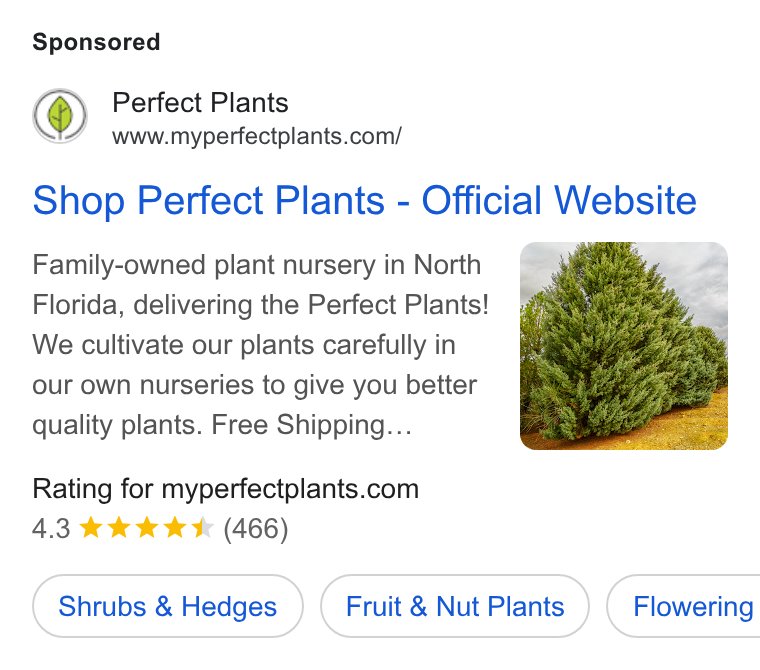Click the Perfect Plants green leaf logo
Image resolution: width=760 pixels, height=670 pixels.
[x=60, y=115]
